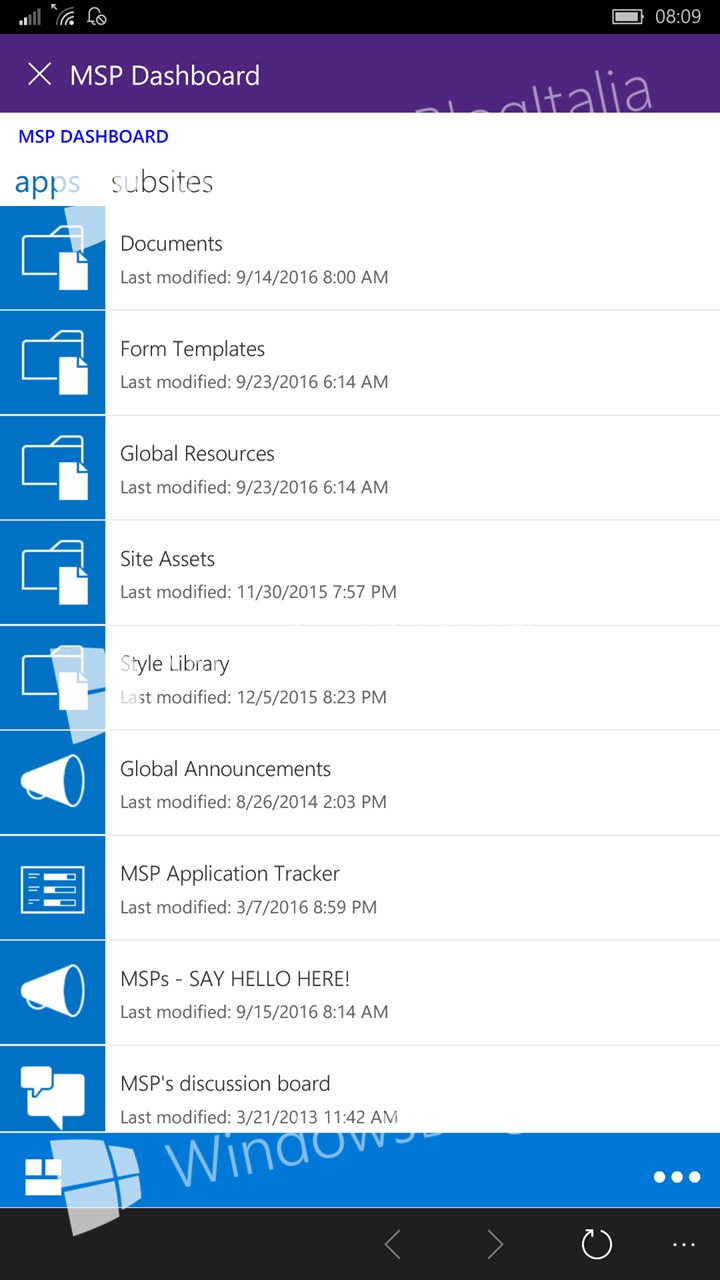
Task: Select the MSP's discussion board title text
Action: coord(225,1084)
